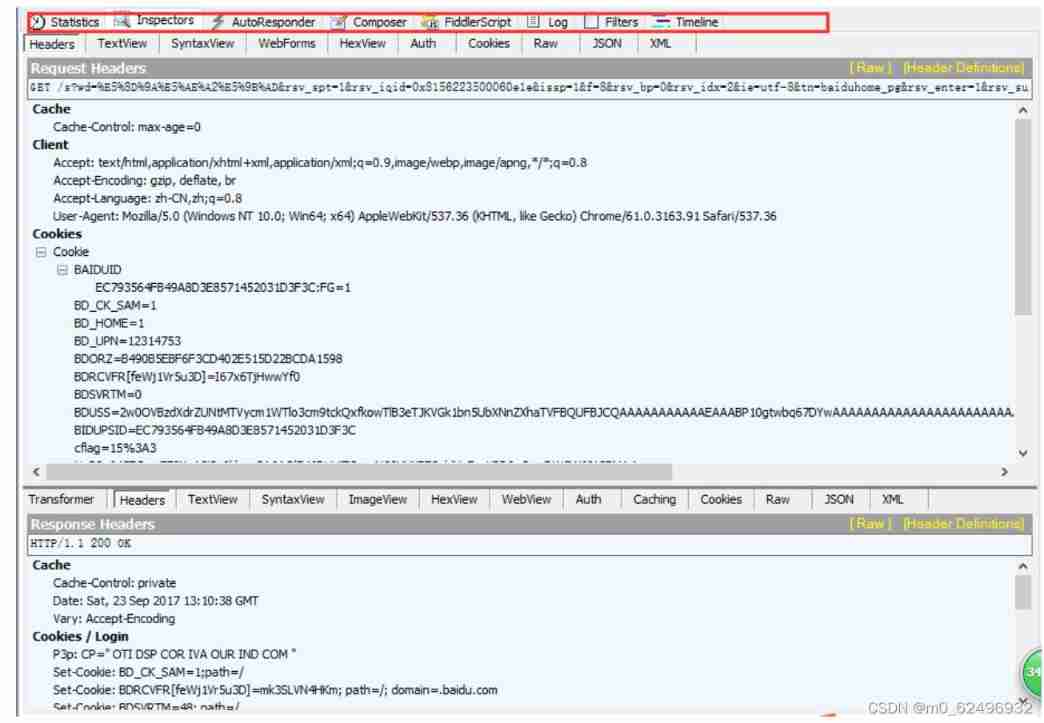1044x723 pixels.
Task: Click Header Definitions link in Request Headers
Action: (x=963, y=68)
